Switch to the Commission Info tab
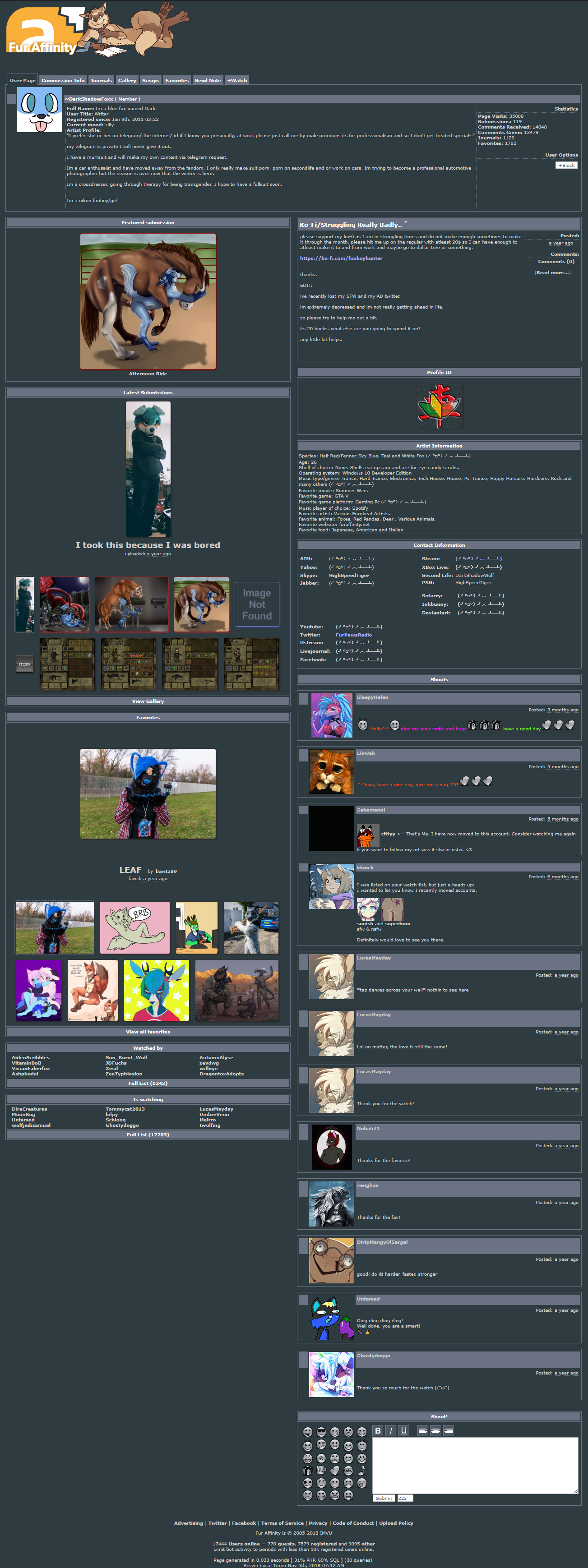The image size is (588, 1568). (63, 80)
